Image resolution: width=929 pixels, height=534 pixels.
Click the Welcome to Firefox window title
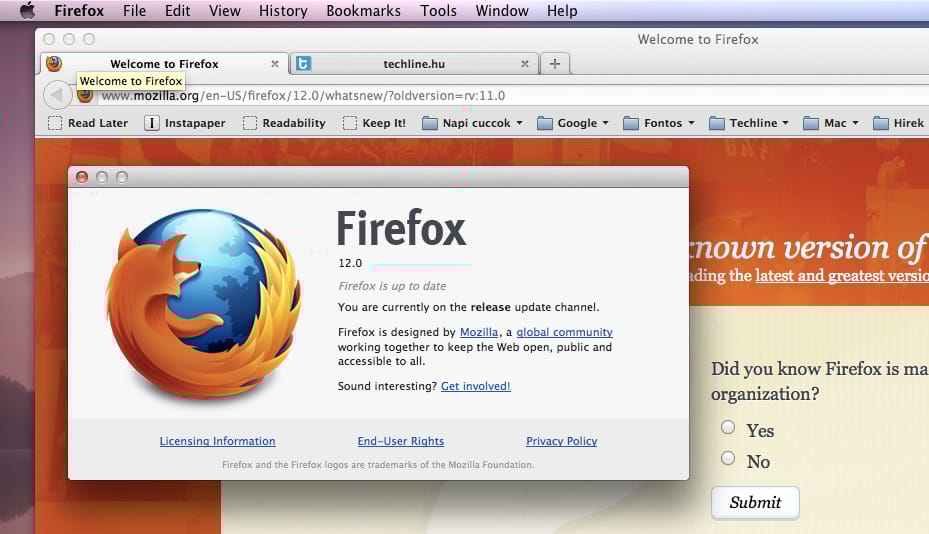point(698,39)
